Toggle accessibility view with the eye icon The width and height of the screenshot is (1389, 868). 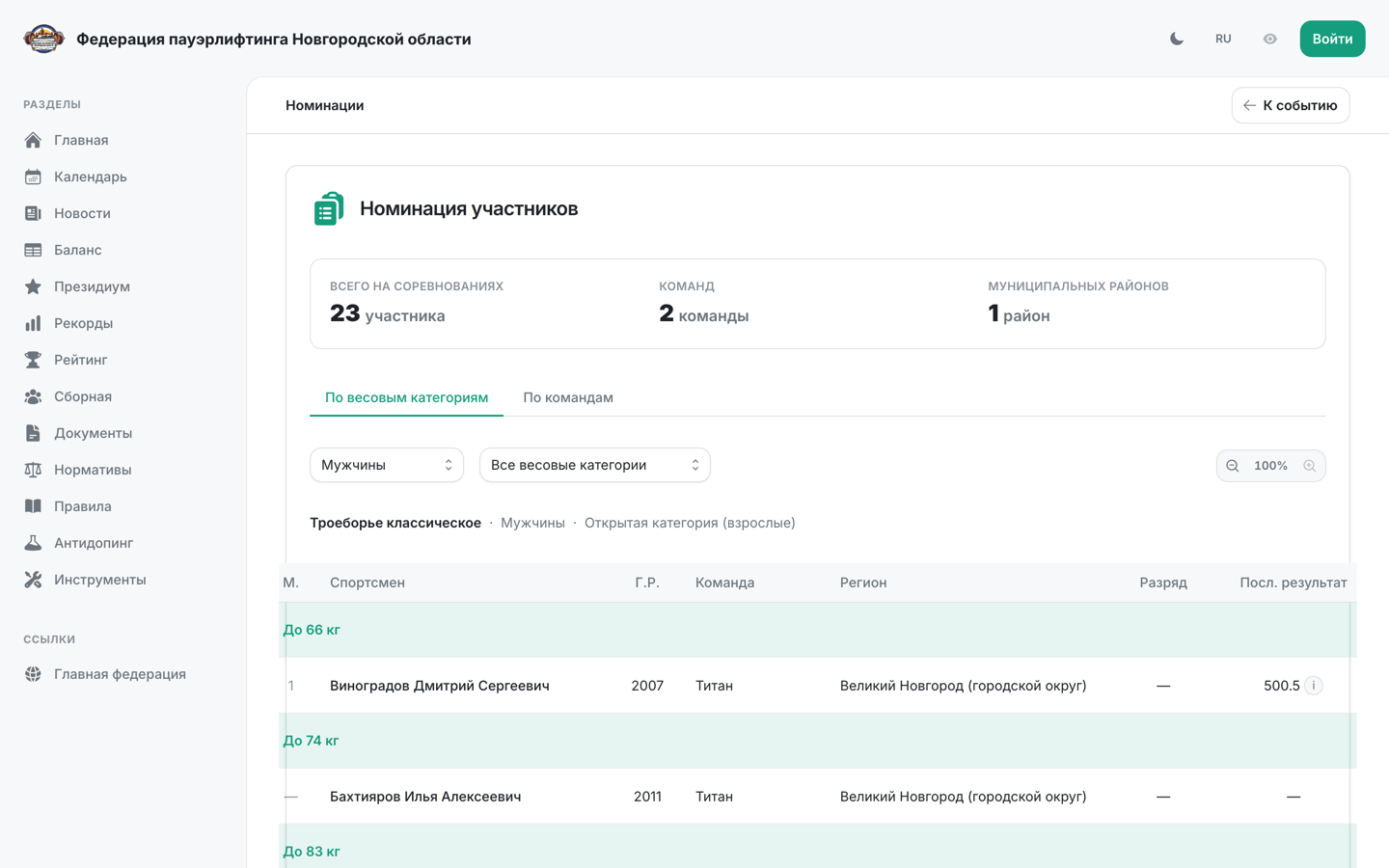coord(1269,39)
